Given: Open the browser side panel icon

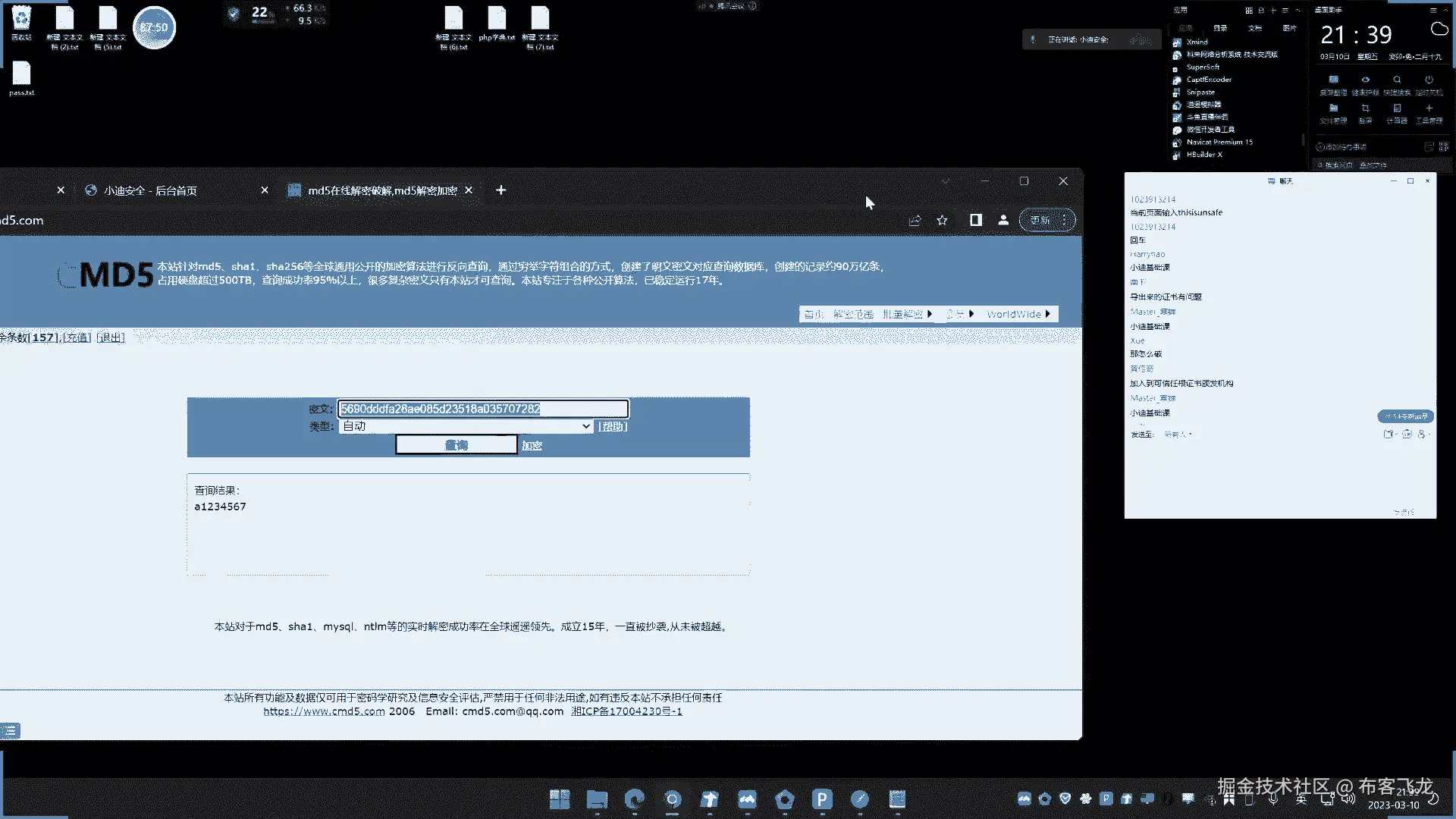Looking at the screenshot, I should (x=976, y=220).
